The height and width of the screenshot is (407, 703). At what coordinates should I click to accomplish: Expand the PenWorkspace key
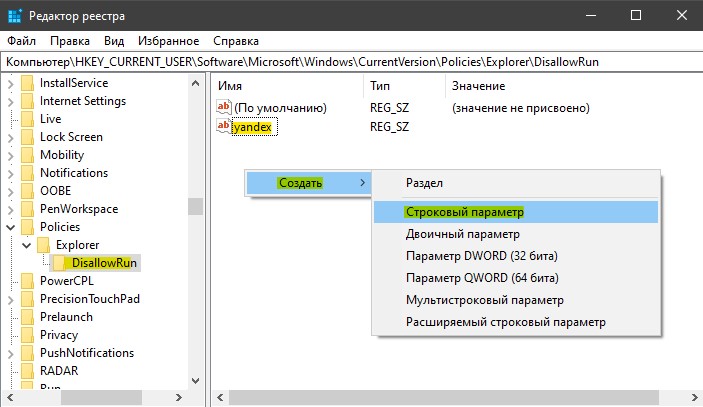(x=11, y=209)
